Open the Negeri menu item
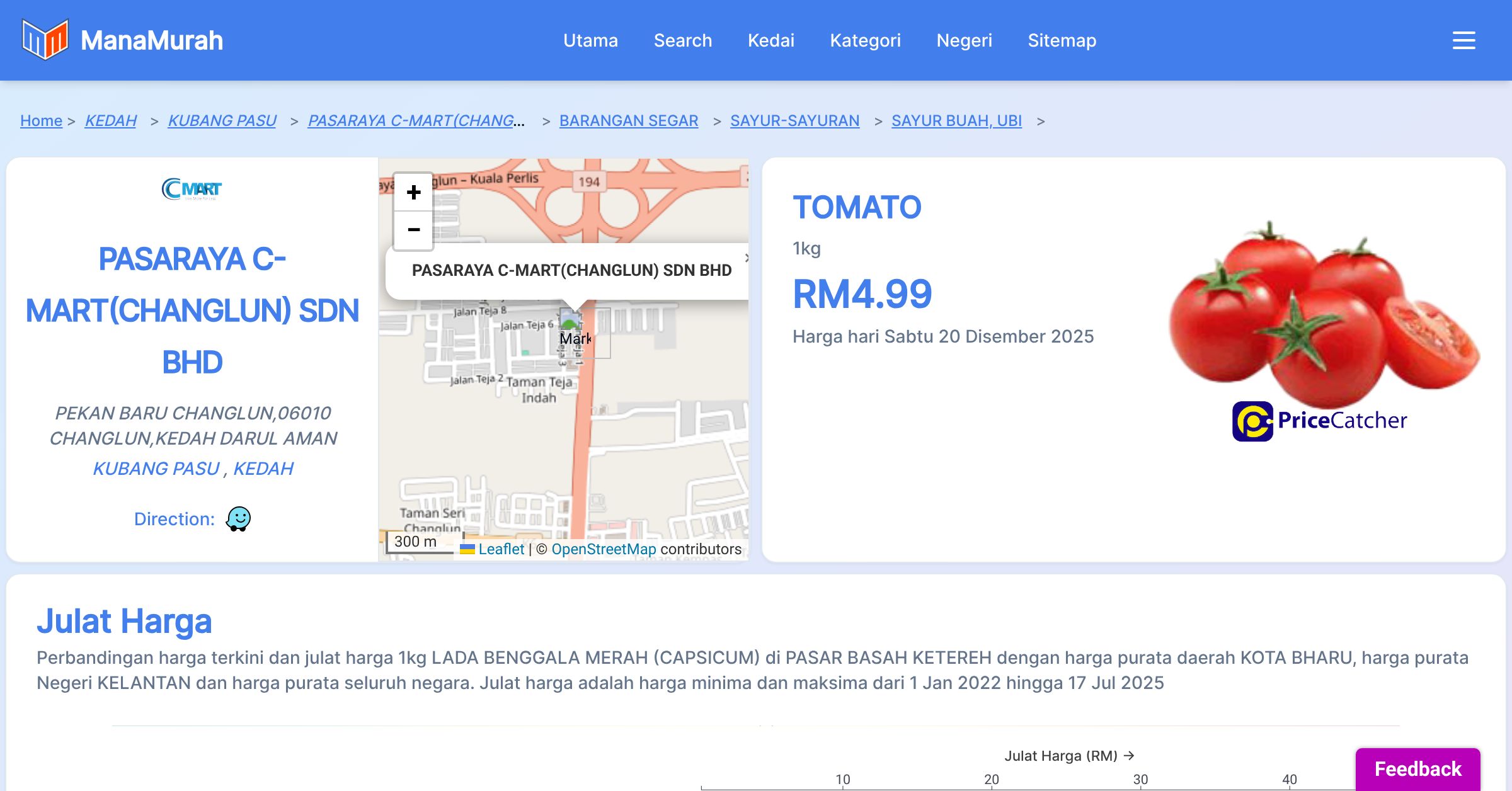1512x791 pixels. click(964, 40)
